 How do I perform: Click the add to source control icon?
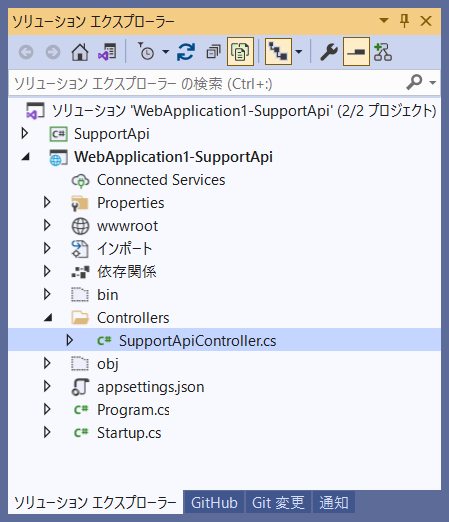383,52
